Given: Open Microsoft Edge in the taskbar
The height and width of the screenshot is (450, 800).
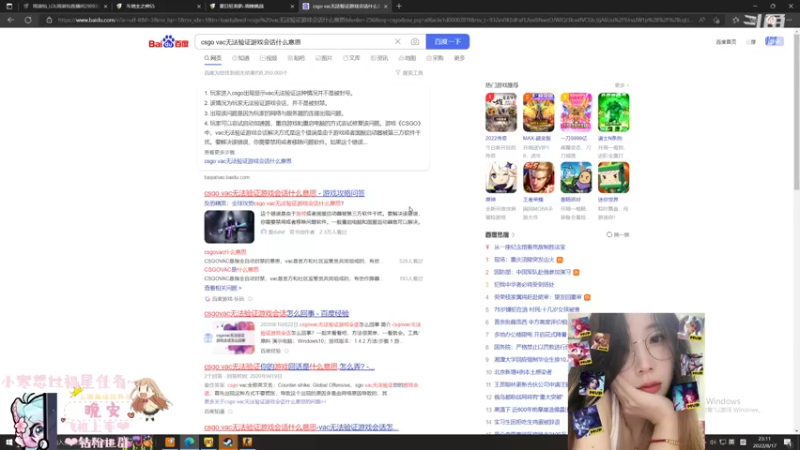Looking at the screenshot, I should (x=189, y=442).
